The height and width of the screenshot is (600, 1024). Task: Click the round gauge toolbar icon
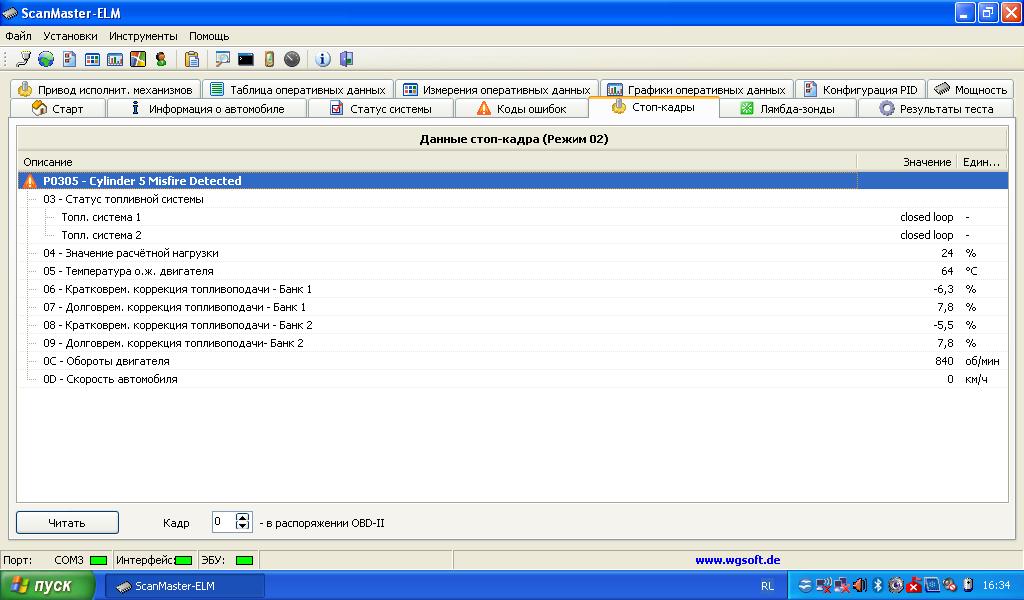[292, 60]
